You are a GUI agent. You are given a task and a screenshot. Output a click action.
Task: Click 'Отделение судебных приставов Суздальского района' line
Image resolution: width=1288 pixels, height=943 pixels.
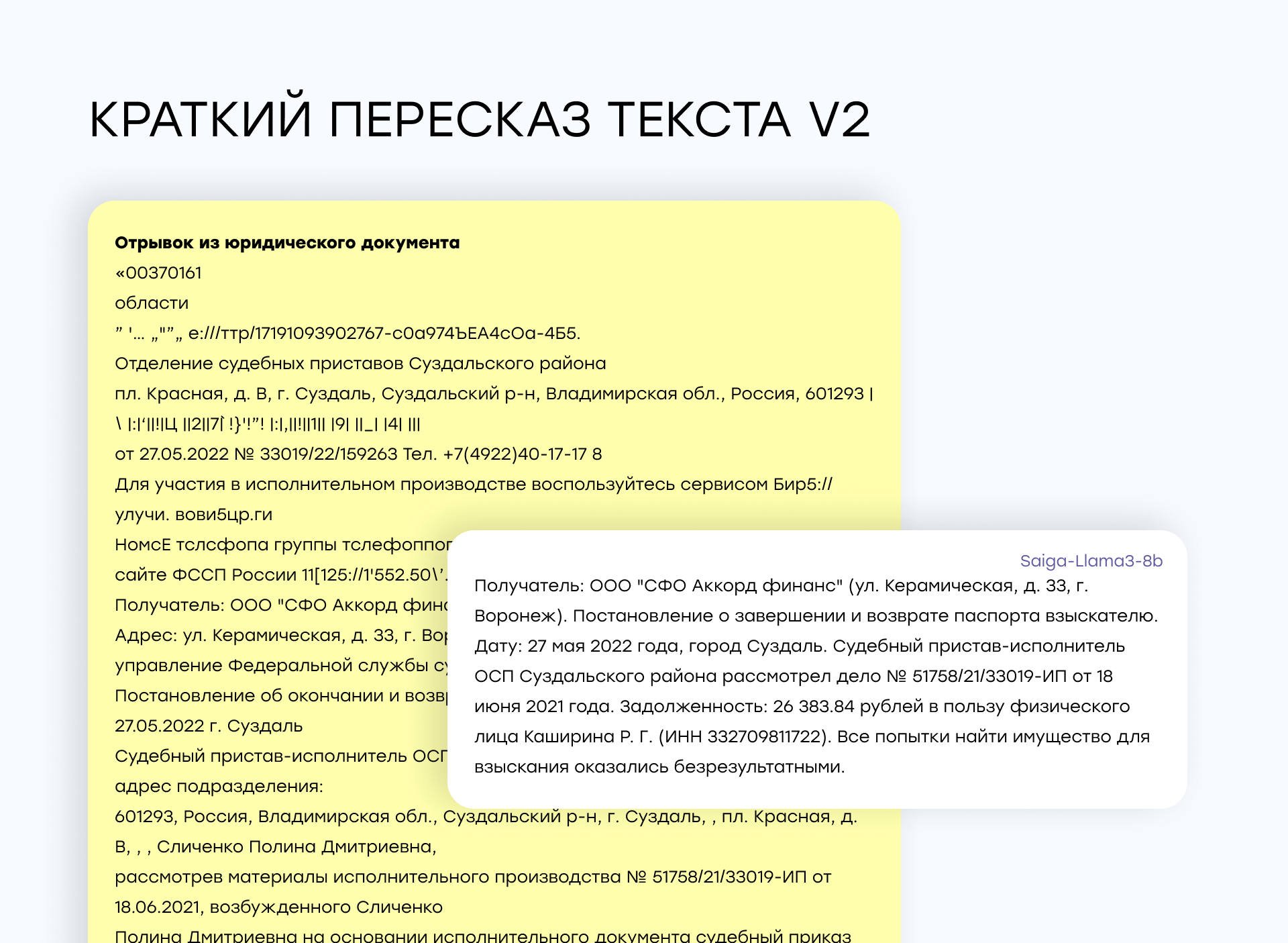tap(360, 364)
